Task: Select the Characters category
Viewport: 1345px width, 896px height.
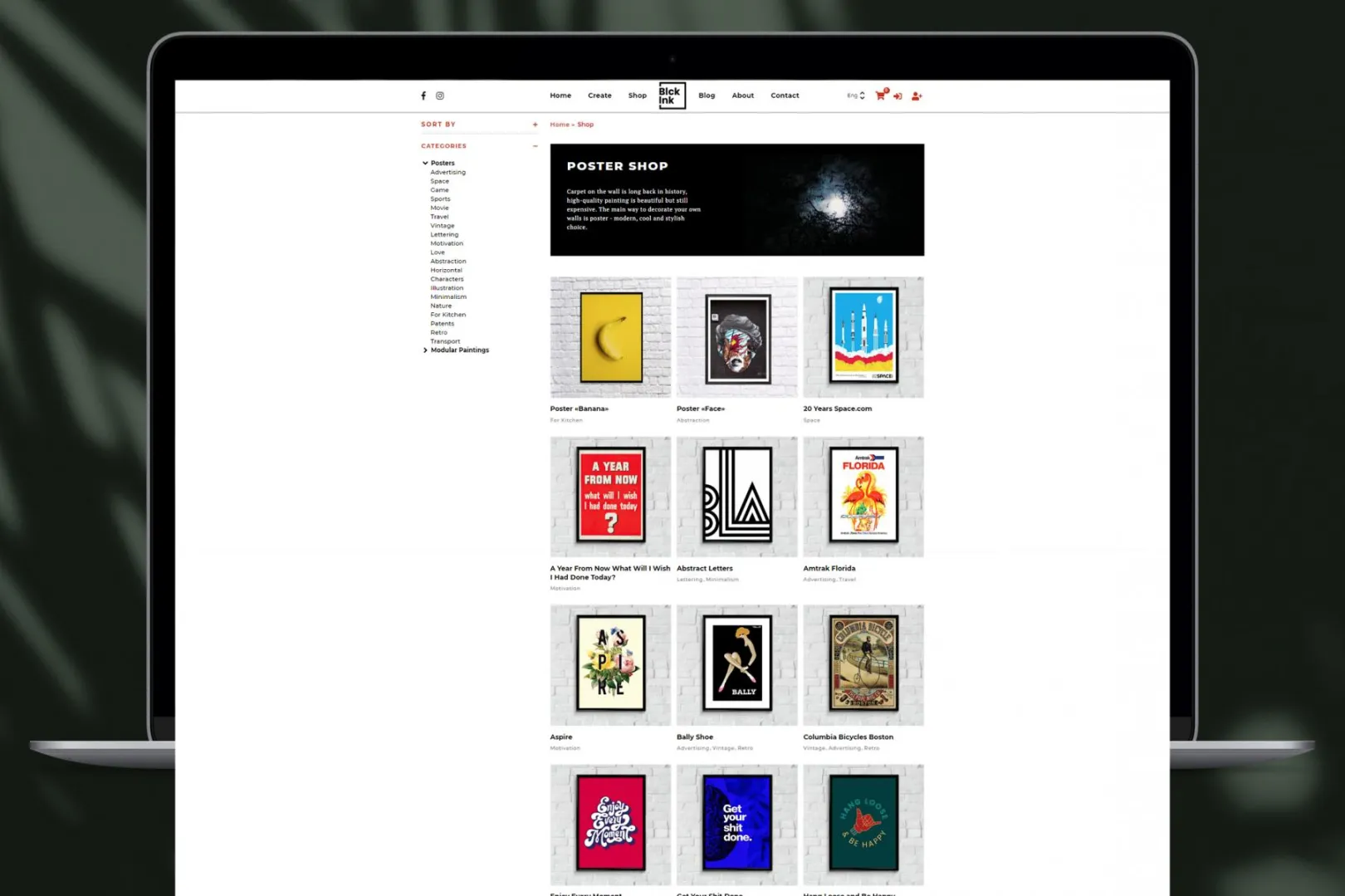Action: (447, 279)
